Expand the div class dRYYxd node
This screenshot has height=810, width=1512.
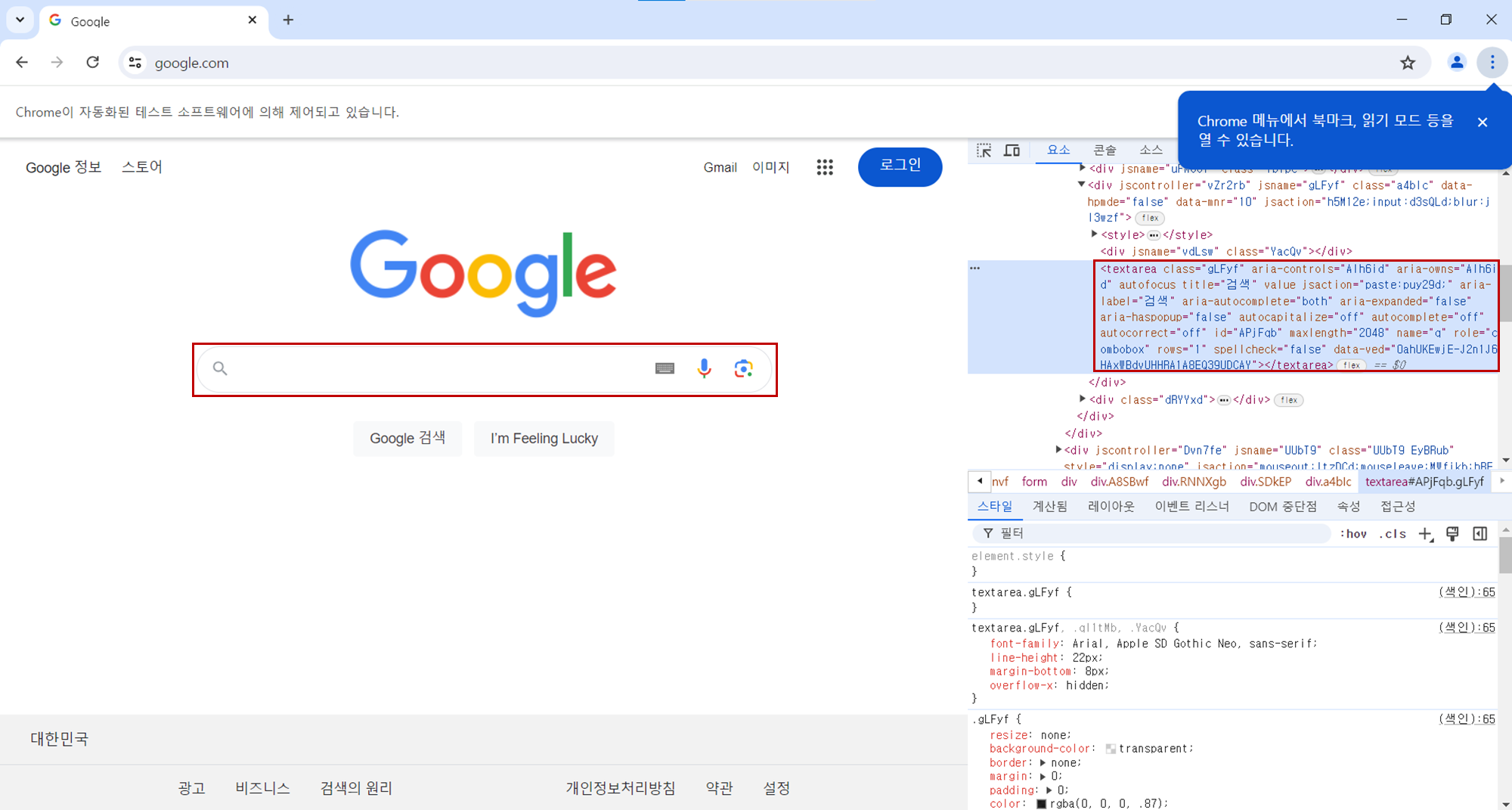[x=1083, y=399]
